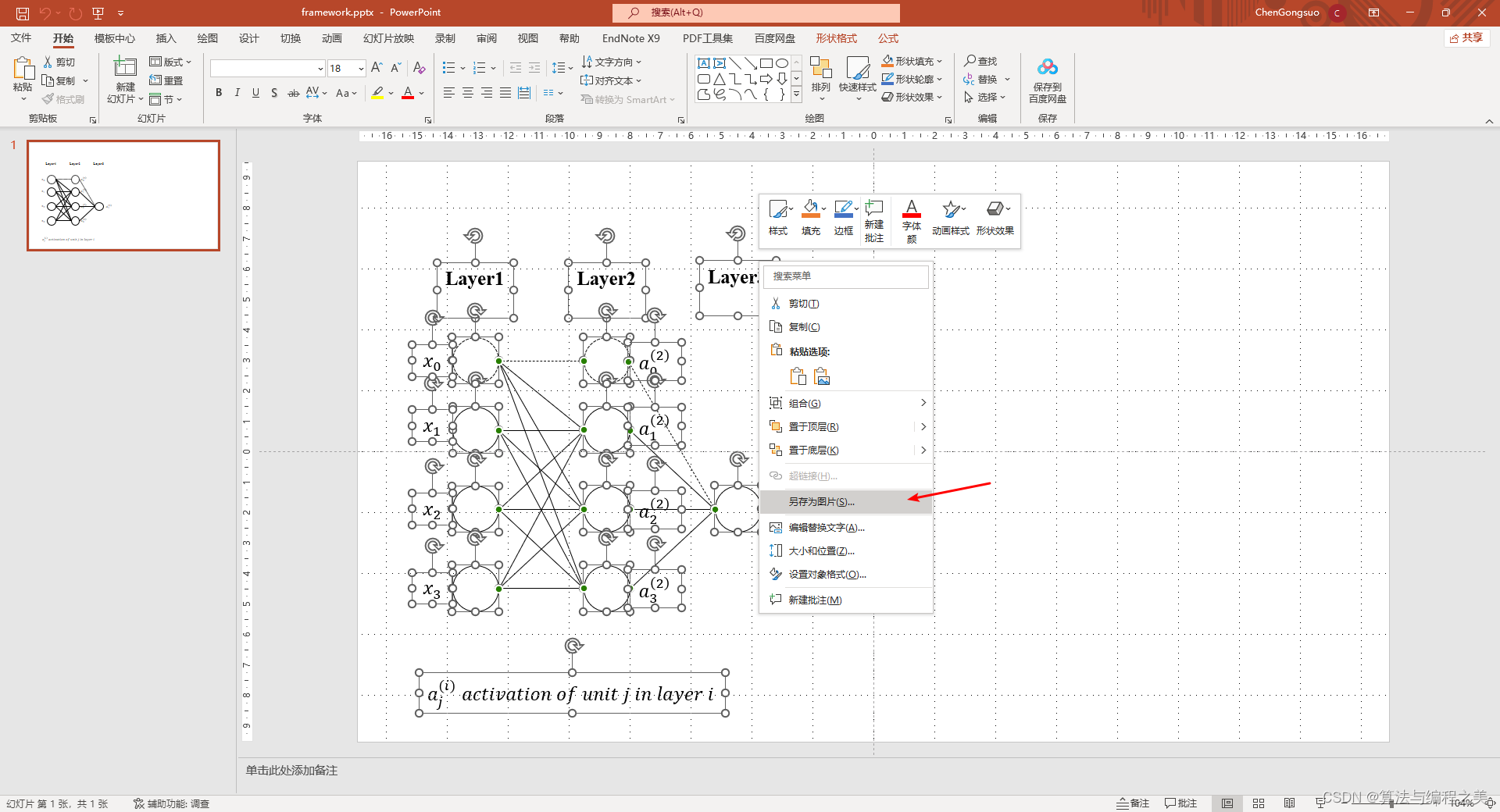The width and height of the screenshot is (1500, 812).
Task: Expand the shapes gallery More arrow
Action: click(797, 94)
